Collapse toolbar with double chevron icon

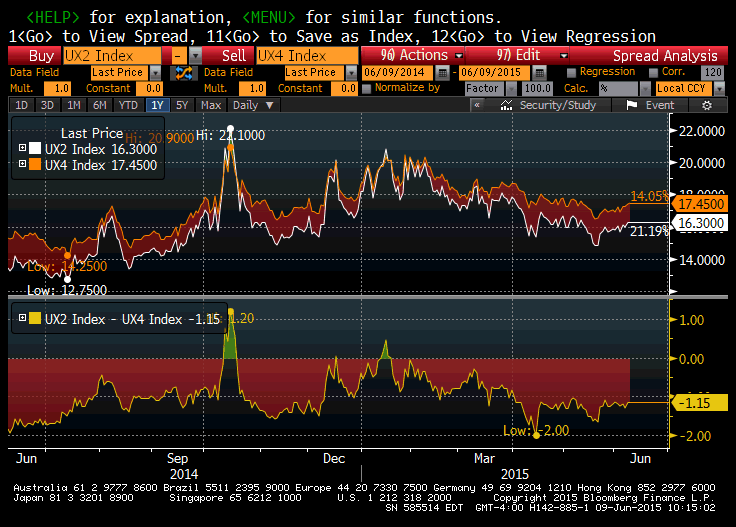(x=478, y=105)
